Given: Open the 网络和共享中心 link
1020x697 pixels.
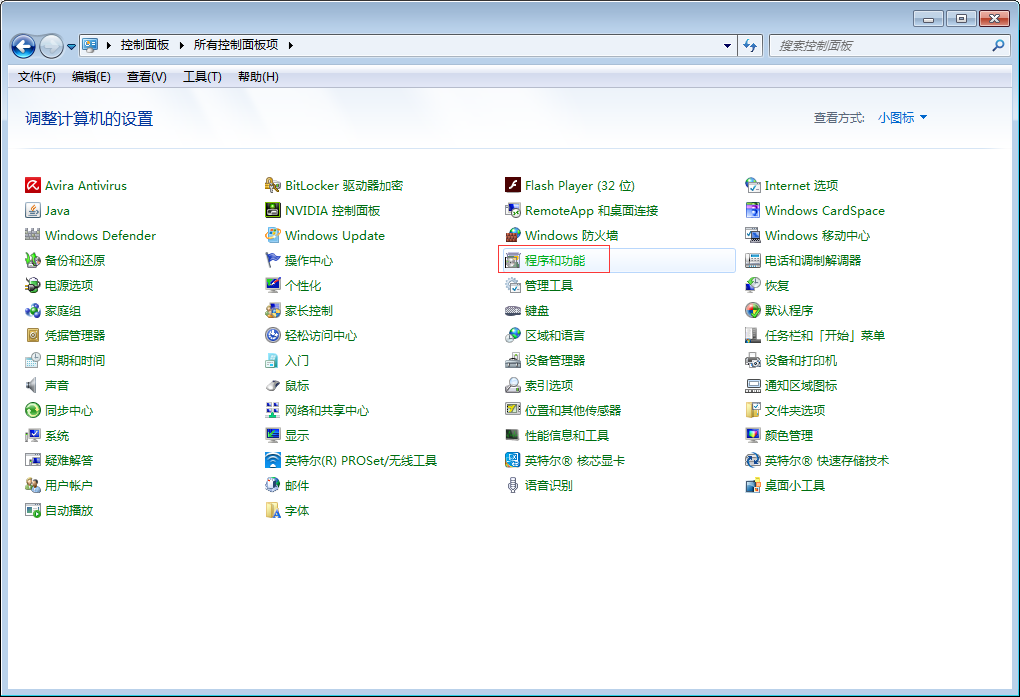Looking at the screenshot, I should (327, 411).
